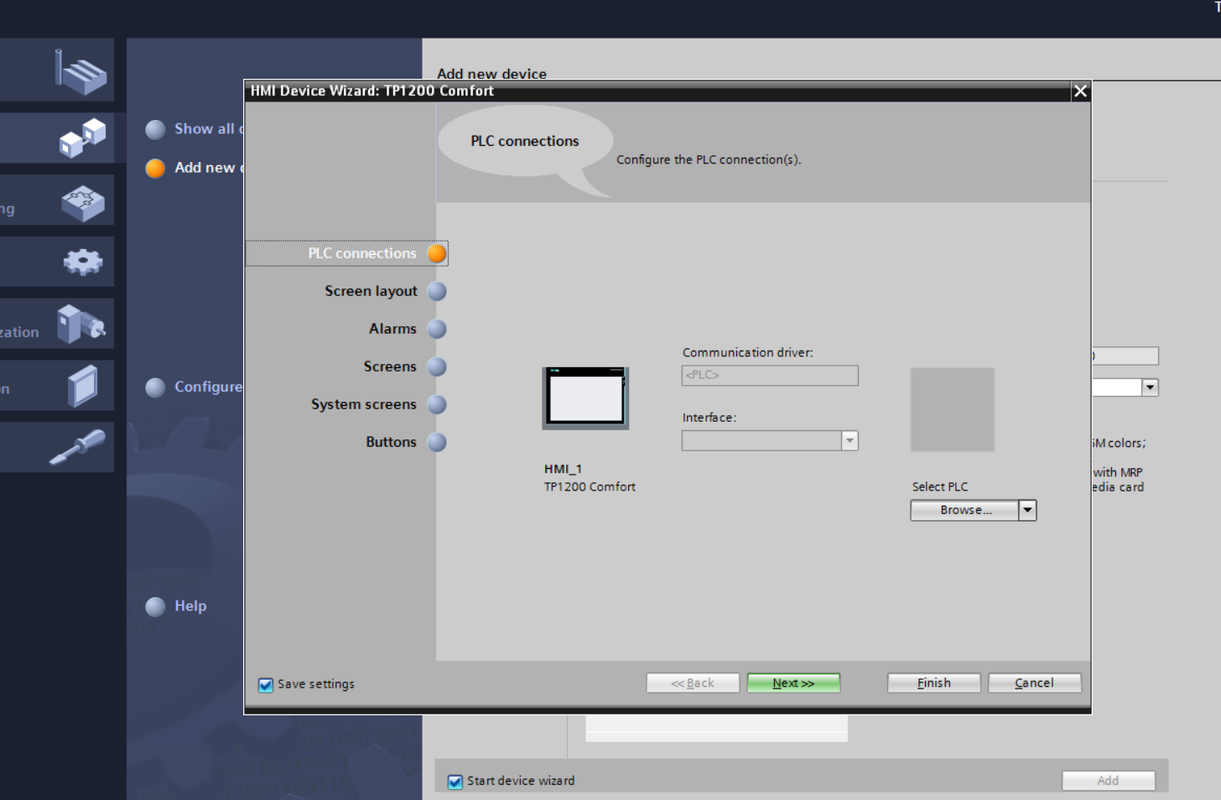Toggle the Save settings checkbox
The width and height of the screenshot is (1221, 800).
coord(265,685)
